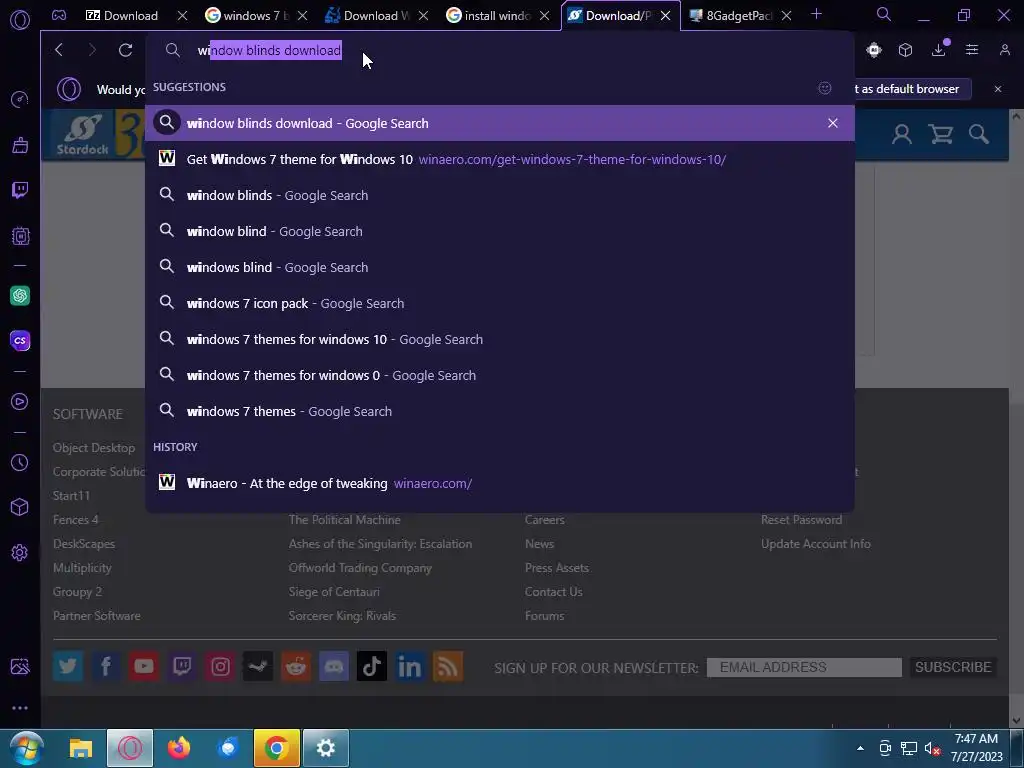Viewport: 1024px width, 768px height.
Task: Go back with the browser back arrow
Action: 59,50
